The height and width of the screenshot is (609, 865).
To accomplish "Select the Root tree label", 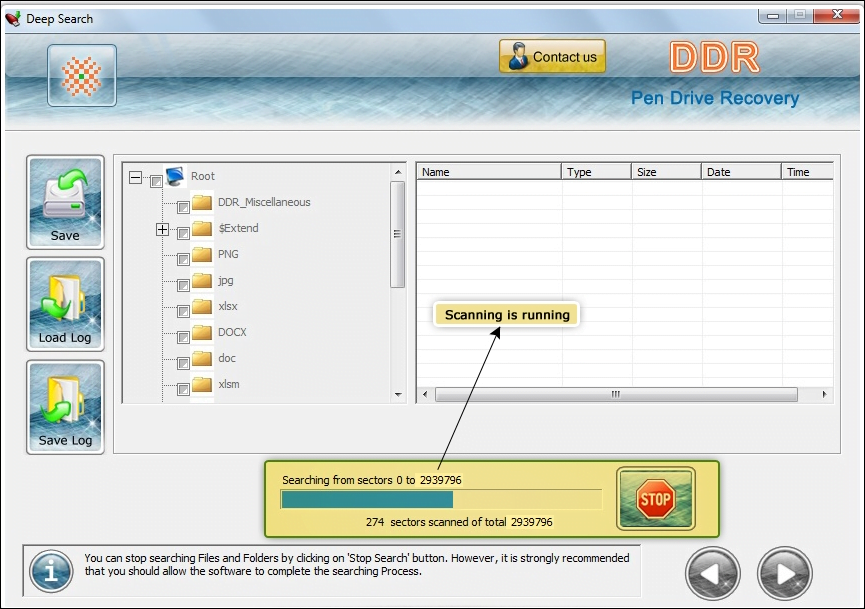I will tap(202, 177).
